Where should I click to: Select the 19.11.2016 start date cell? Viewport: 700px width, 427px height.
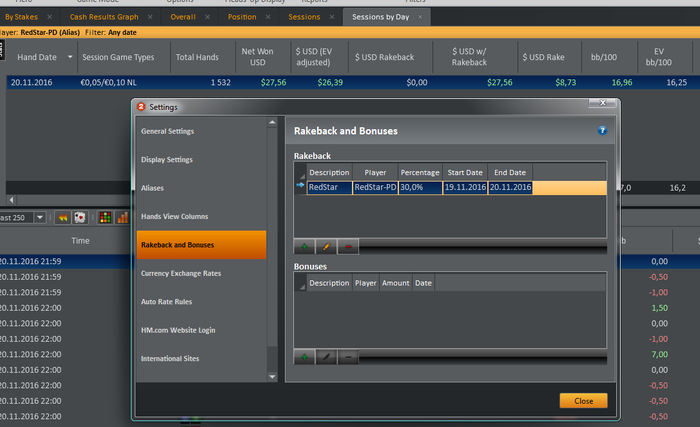tap(465, 187)
